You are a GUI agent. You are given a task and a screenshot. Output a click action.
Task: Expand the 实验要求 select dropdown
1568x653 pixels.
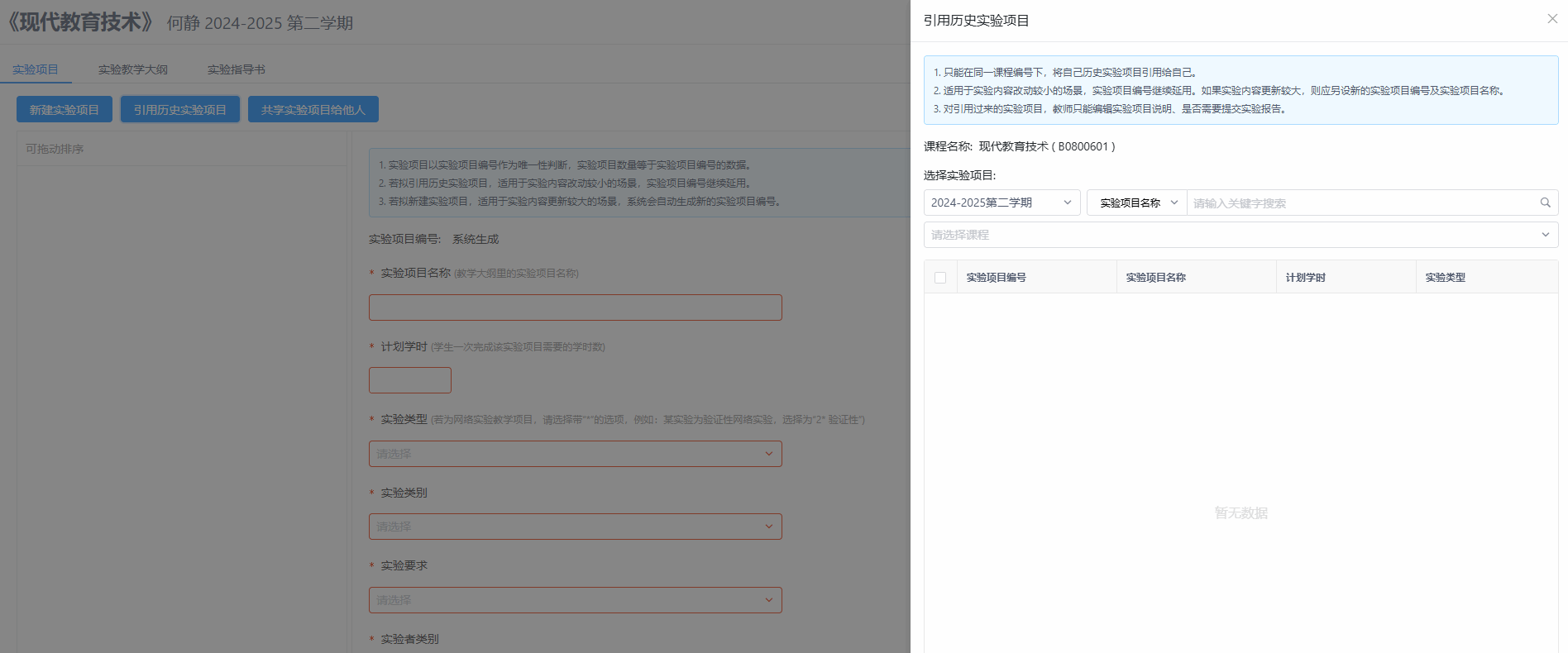(x=575, y=600)
